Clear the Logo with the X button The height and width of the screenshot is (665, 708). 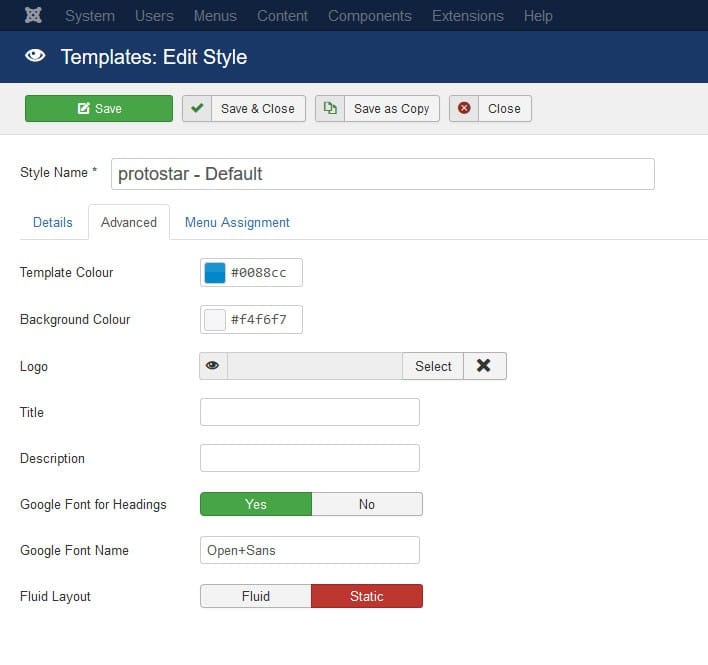pos(484,366)
